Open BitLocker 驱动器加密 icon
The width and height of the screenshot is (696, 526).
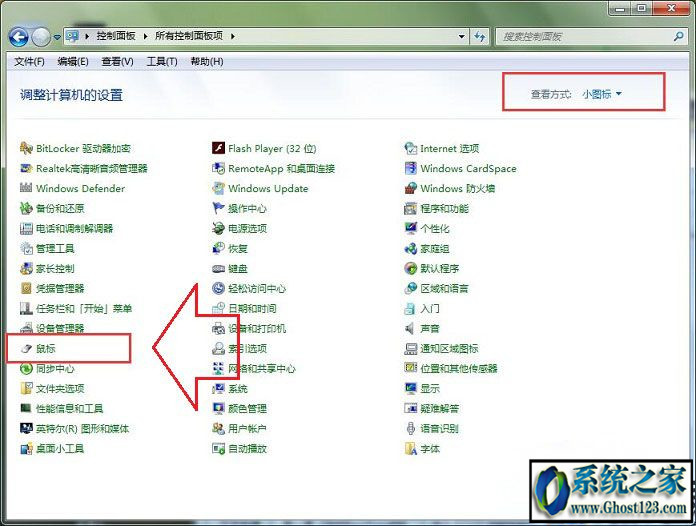pos(26,148)
